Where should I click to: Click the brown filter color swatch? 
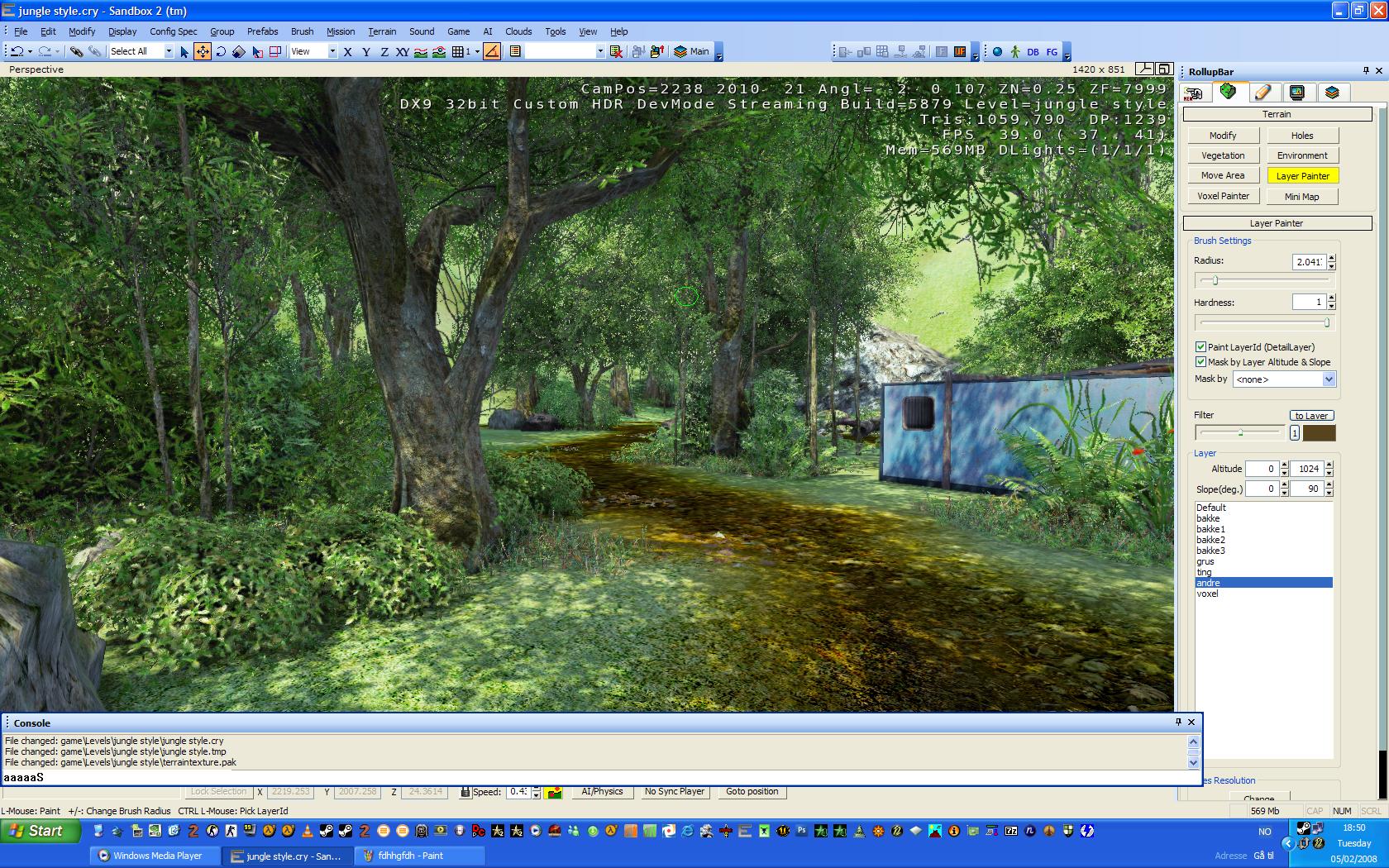[x=1319, y=432]
